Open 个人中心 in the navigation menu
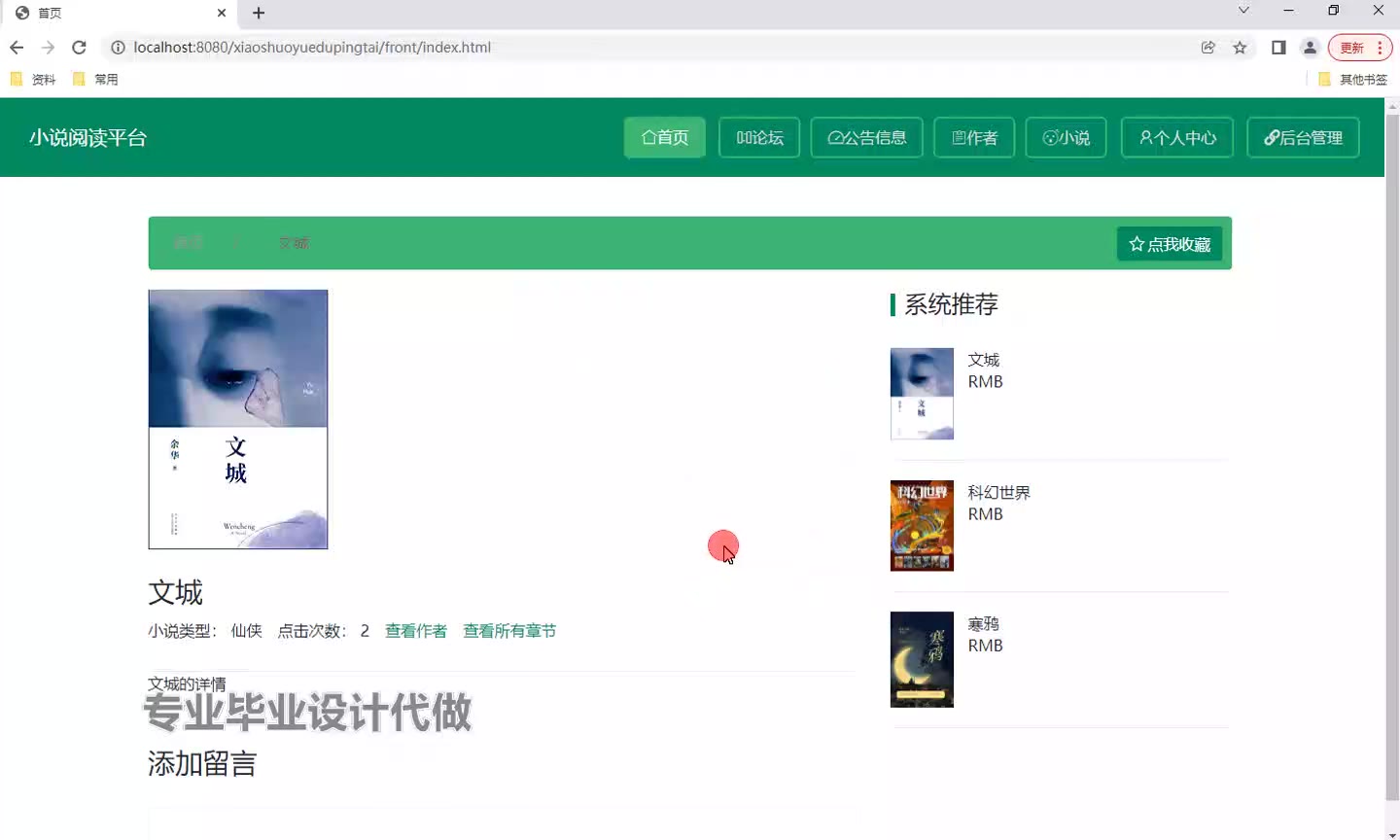Screen dimensions: 1400x840 [x=1177, y=138]
